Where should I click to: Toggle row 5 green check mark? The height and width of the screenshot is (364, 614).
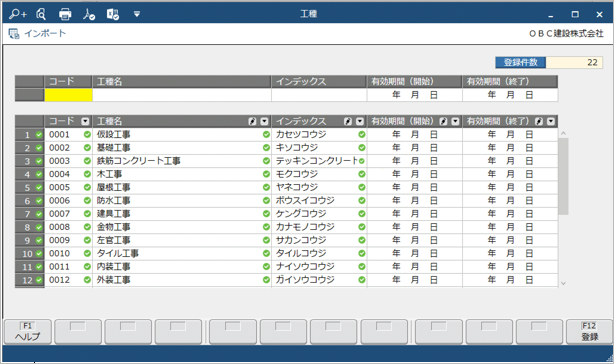pyautogui.click(x=39, y=187)
